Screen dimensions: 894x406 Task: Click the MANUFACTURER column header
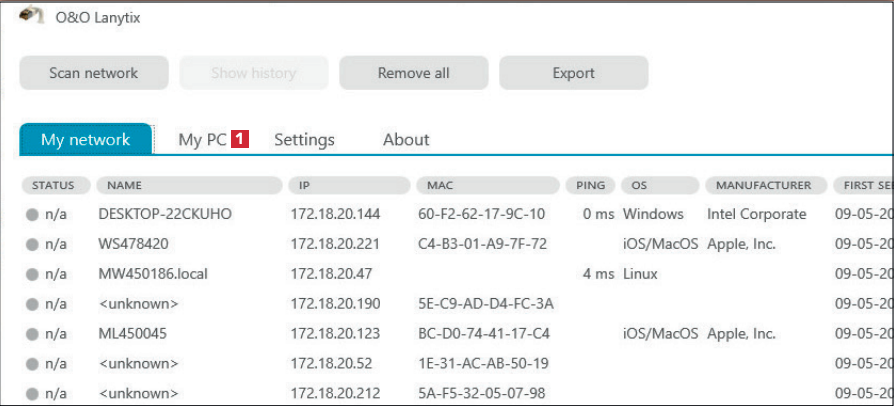tap(765, 185)
